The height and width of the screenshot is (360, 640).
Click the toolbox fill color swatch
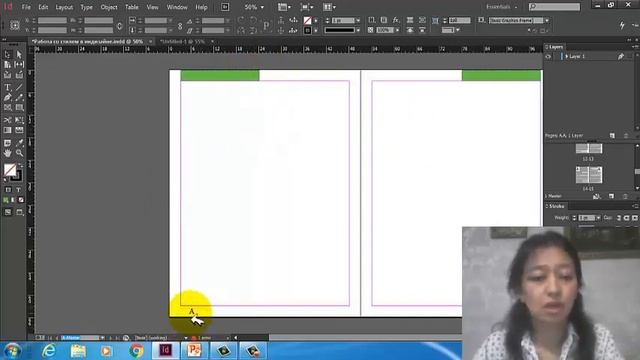(10, 170)
